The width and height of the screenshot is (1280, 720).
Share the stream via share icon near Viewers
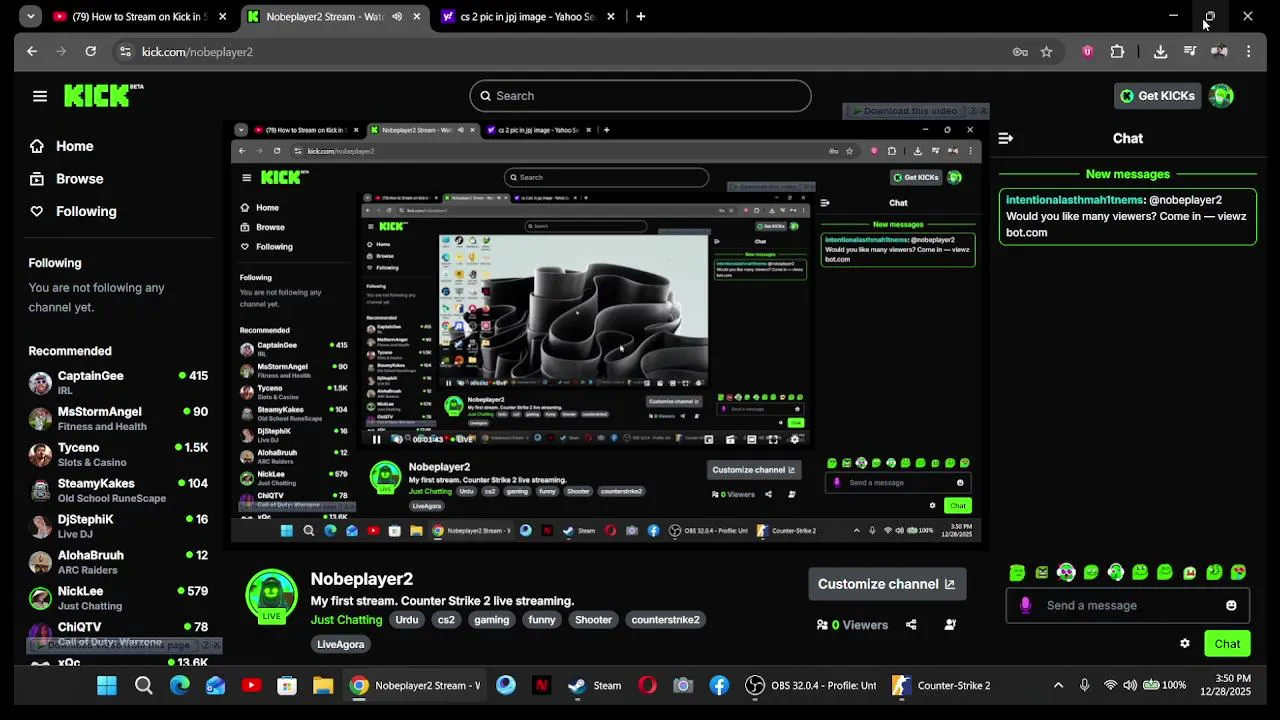tap(911, 625)
